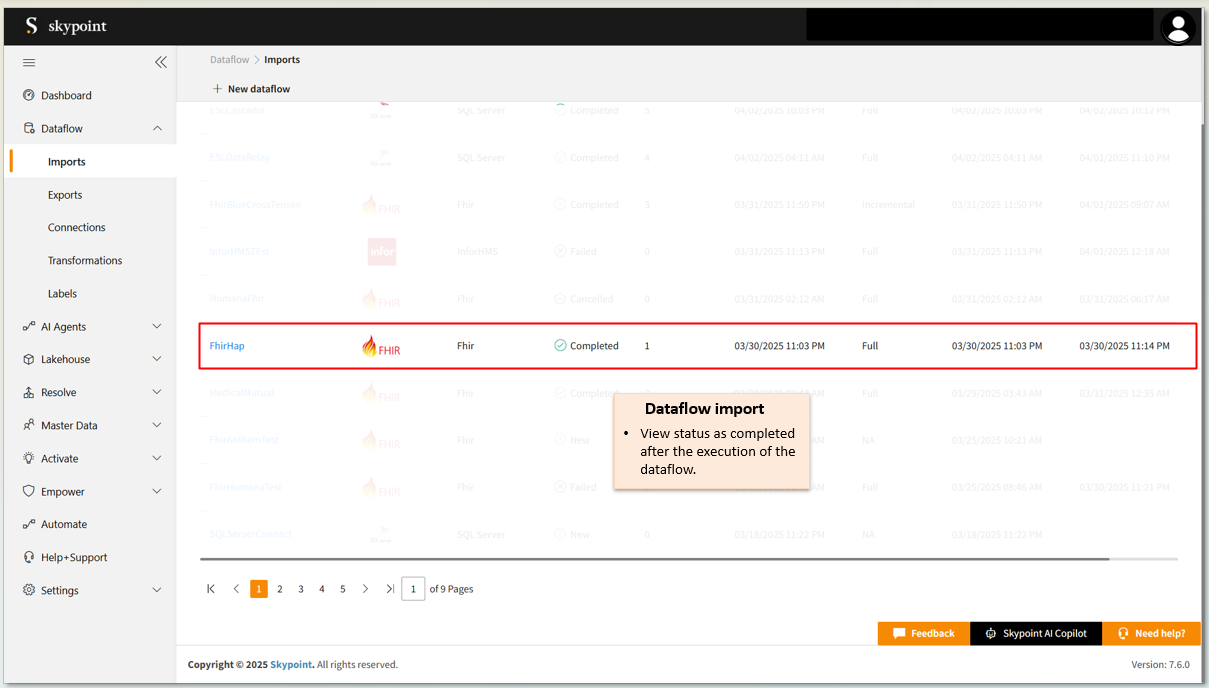This screenshot has width=1209, height=688.
Task: Open the FhirHap dataflow link
Action: 227,346
